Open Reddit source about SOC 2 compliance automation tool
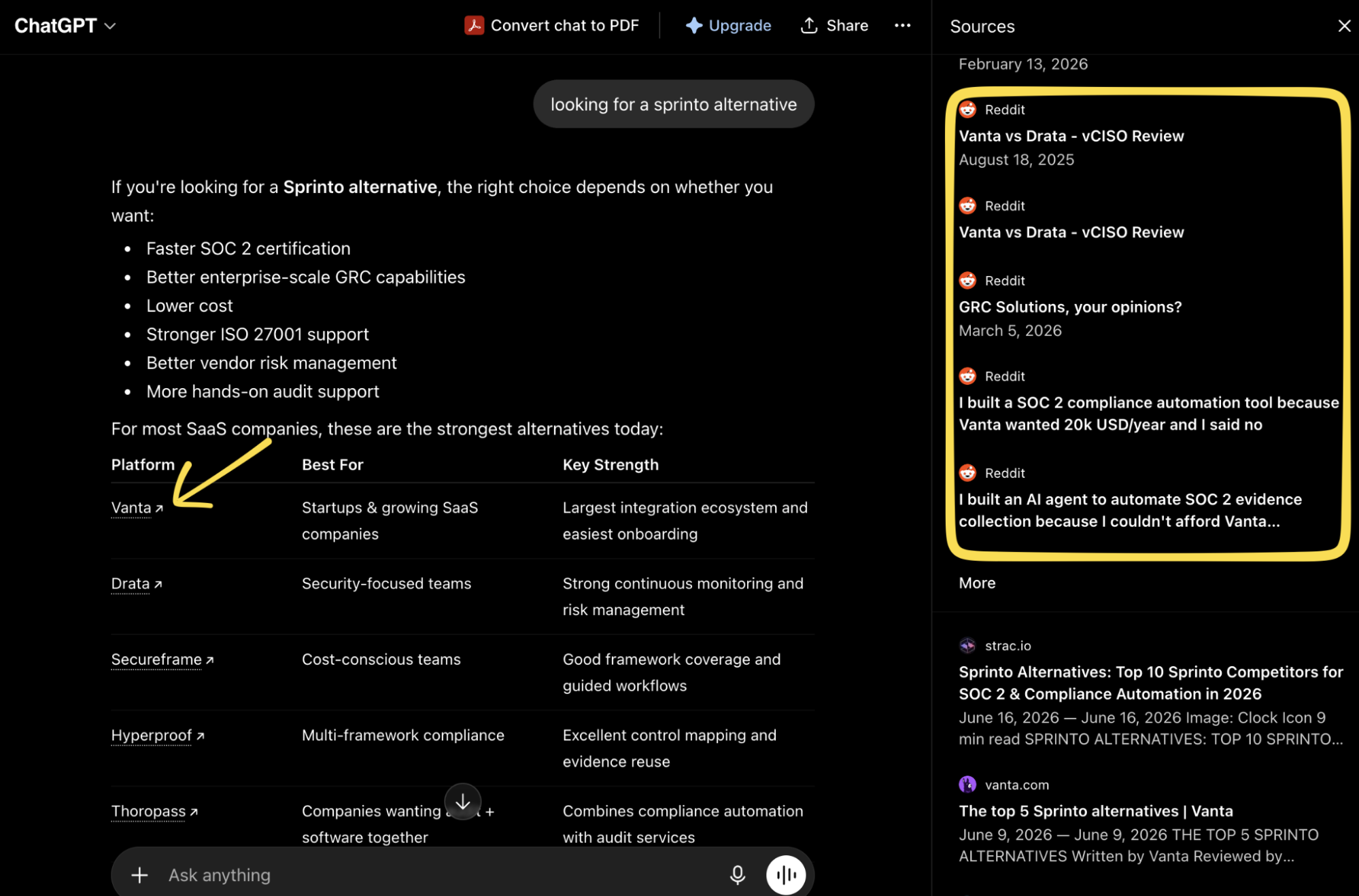This screenshot has width=1359, height=896. pos(1149,413)
